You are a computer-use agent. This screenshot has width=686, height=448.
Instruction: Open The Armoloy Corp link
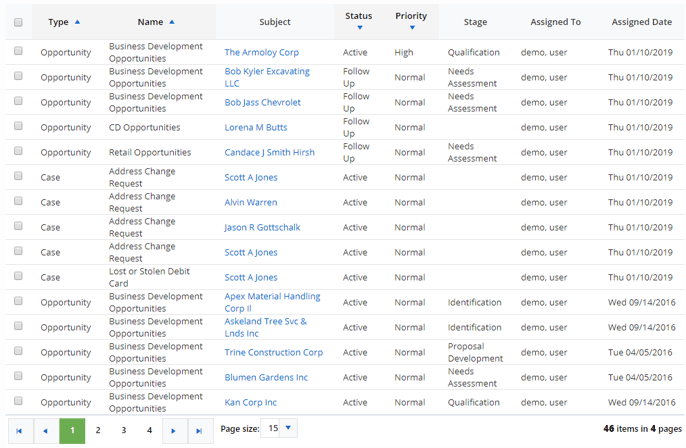tap(262, 52)
